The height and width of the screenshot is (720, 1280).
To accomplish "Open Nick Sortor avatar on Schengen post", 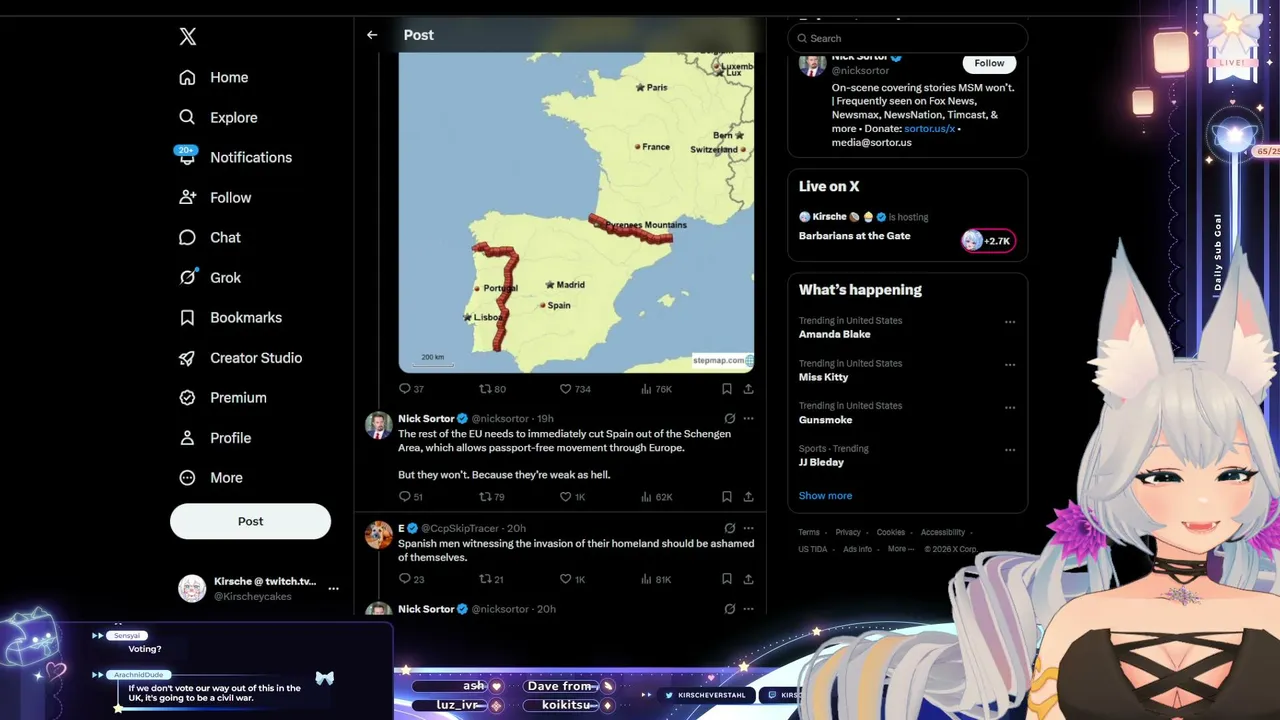I will click(x=378, y=425).
